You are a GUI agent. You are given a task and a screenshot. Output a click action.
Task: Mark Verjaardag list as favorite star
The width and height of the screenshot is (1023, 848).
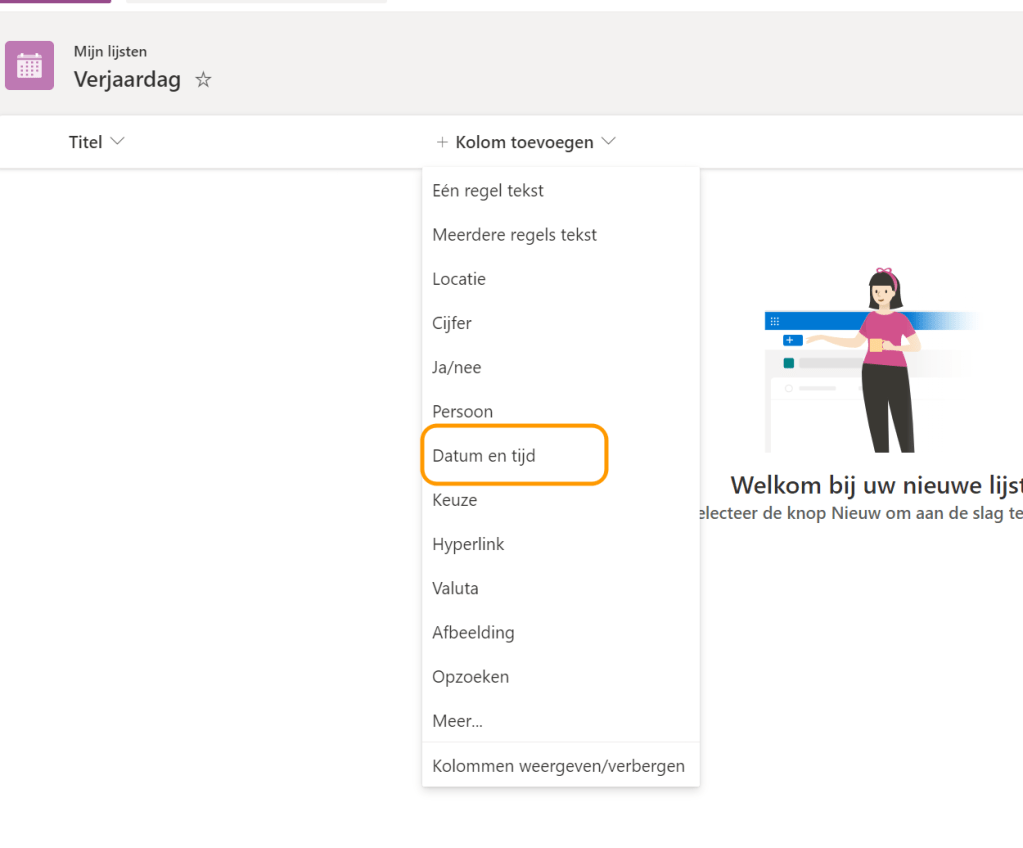(x=203, y=80)
